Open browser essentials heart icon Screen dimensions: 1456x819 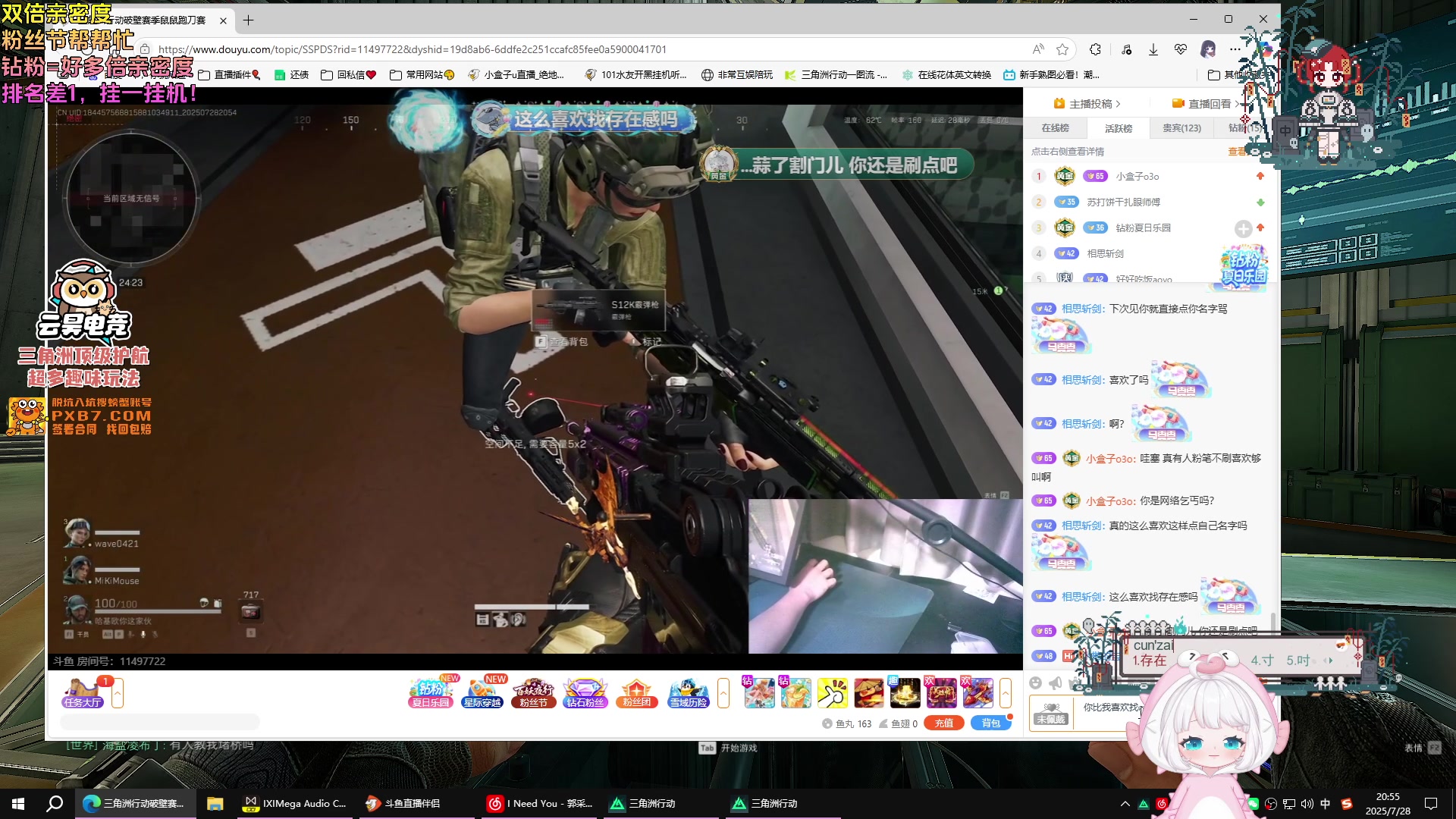coord(1180,49)
